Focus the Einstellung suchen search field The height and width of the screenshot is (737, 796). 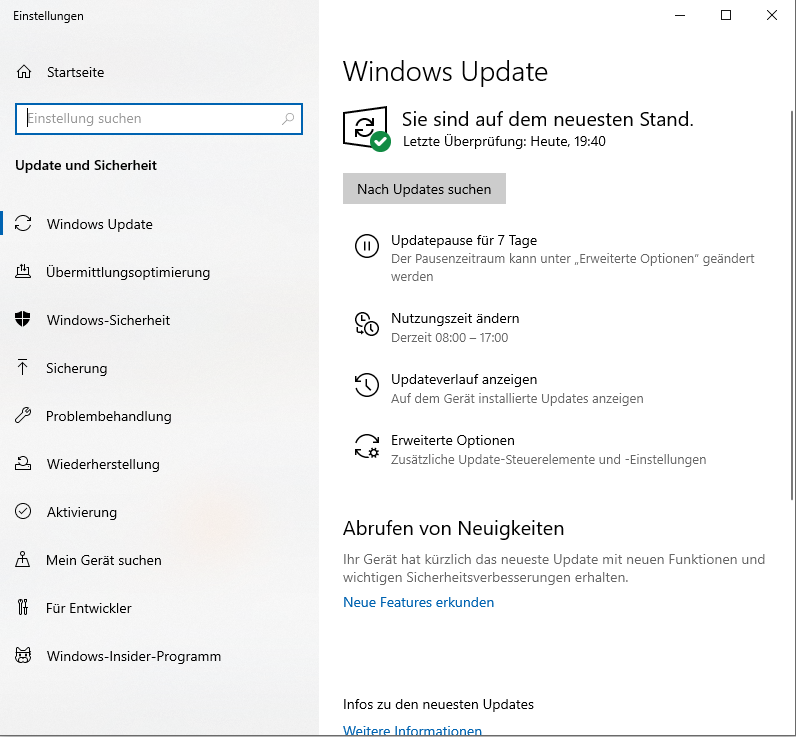[159, 119]
